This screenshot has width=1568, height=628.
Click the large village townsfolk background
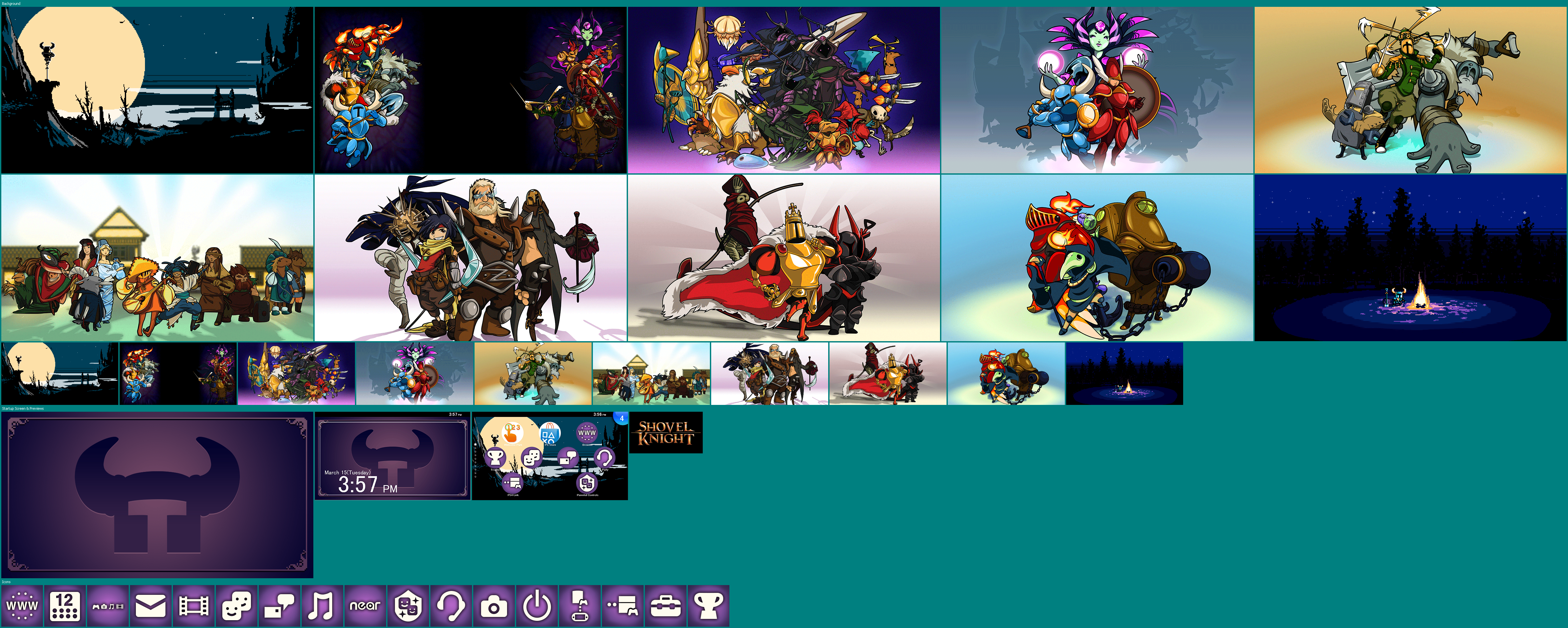pyautogui.click(x=157, y=258)
